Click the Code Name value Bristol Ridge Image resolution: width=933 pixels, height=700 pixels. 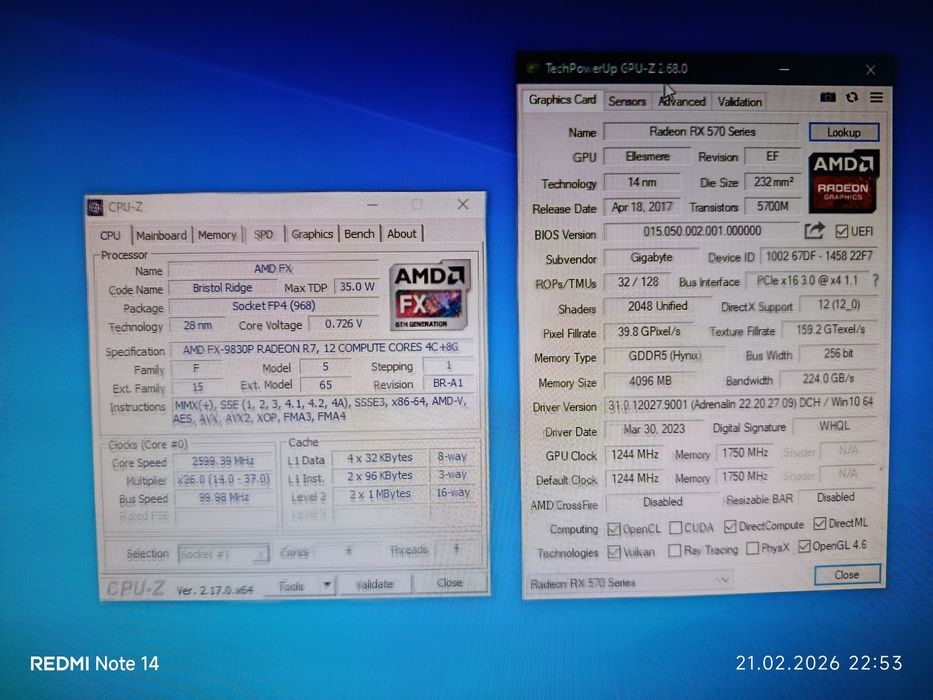click(223, 288)
